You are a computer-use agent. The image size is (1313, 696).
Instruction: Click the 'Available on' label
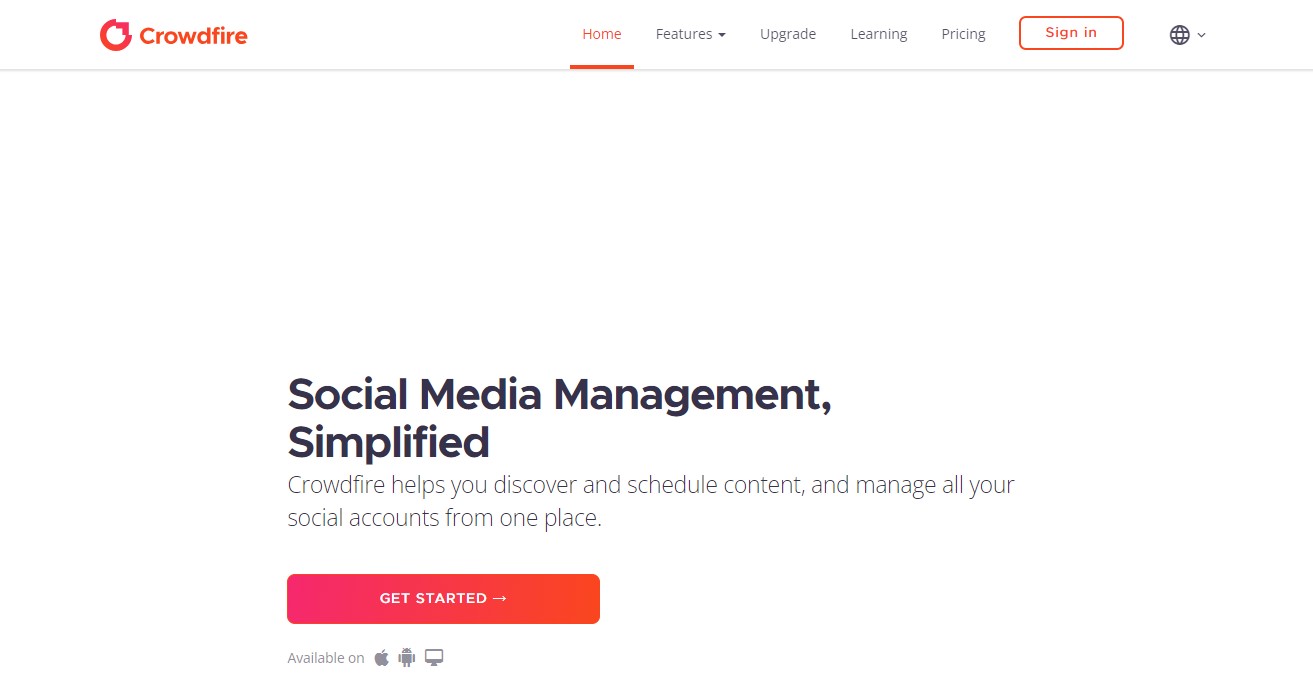pyautogui.click(x=326, y=658)
